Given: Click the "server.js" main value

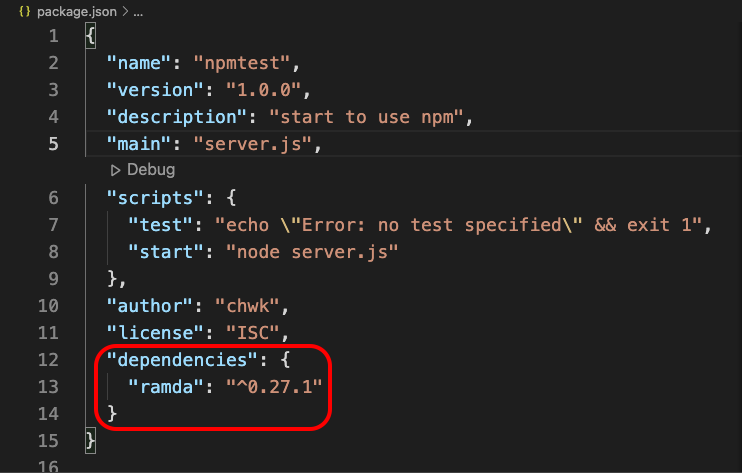Looking at the screenshot, I should click(x=253, y=144).
